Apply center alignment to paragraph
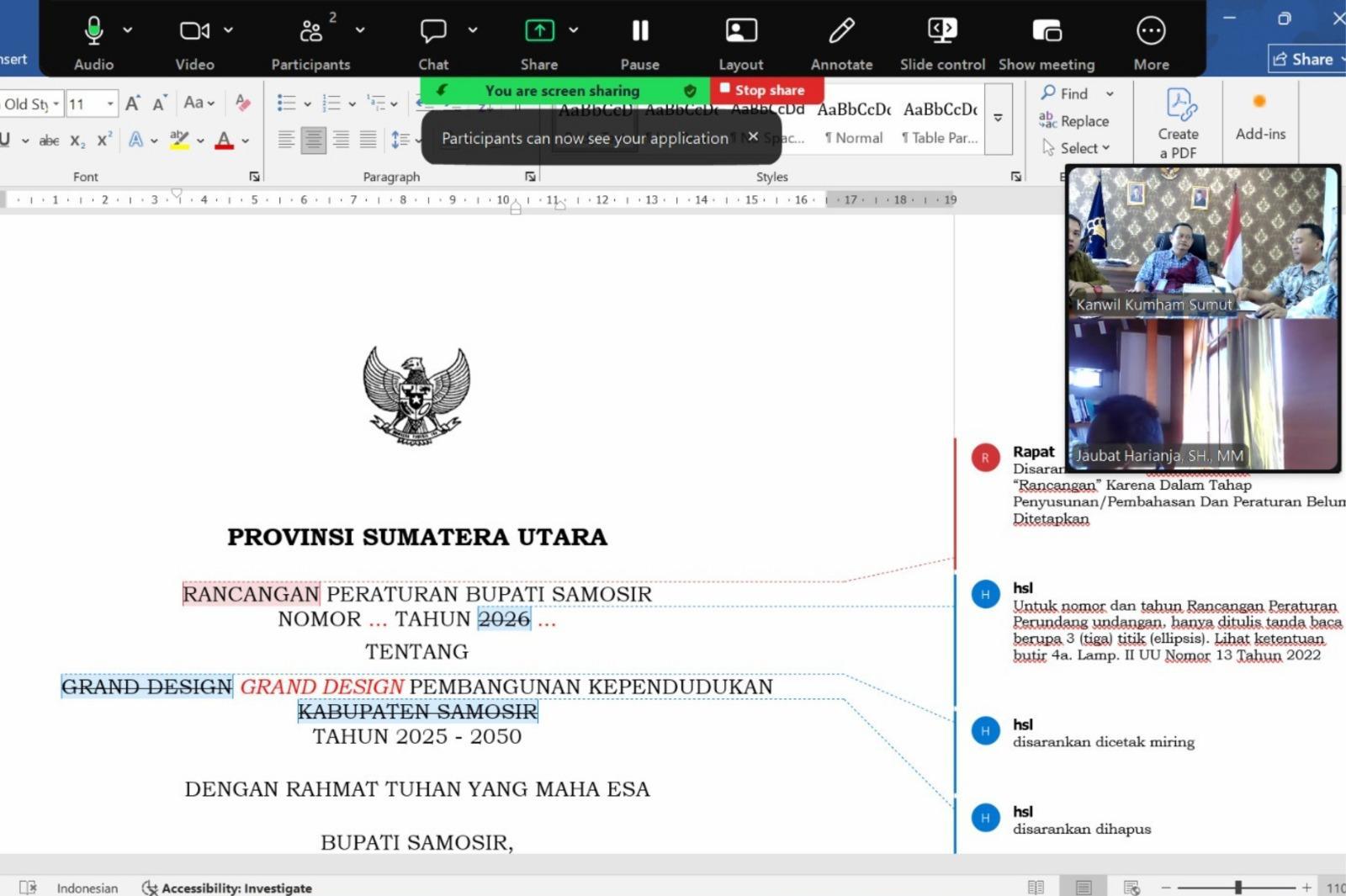 point(314,140)
